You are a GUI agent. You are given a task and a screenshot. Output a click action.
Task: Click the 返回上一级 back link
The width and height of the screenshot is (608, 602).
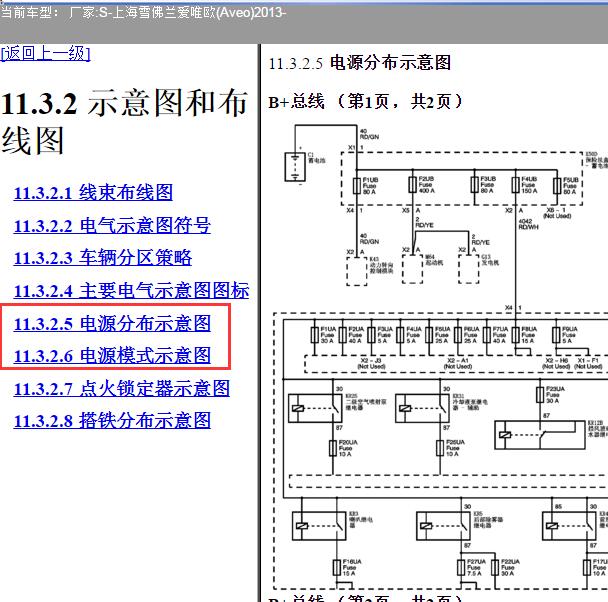click(45, 53)
